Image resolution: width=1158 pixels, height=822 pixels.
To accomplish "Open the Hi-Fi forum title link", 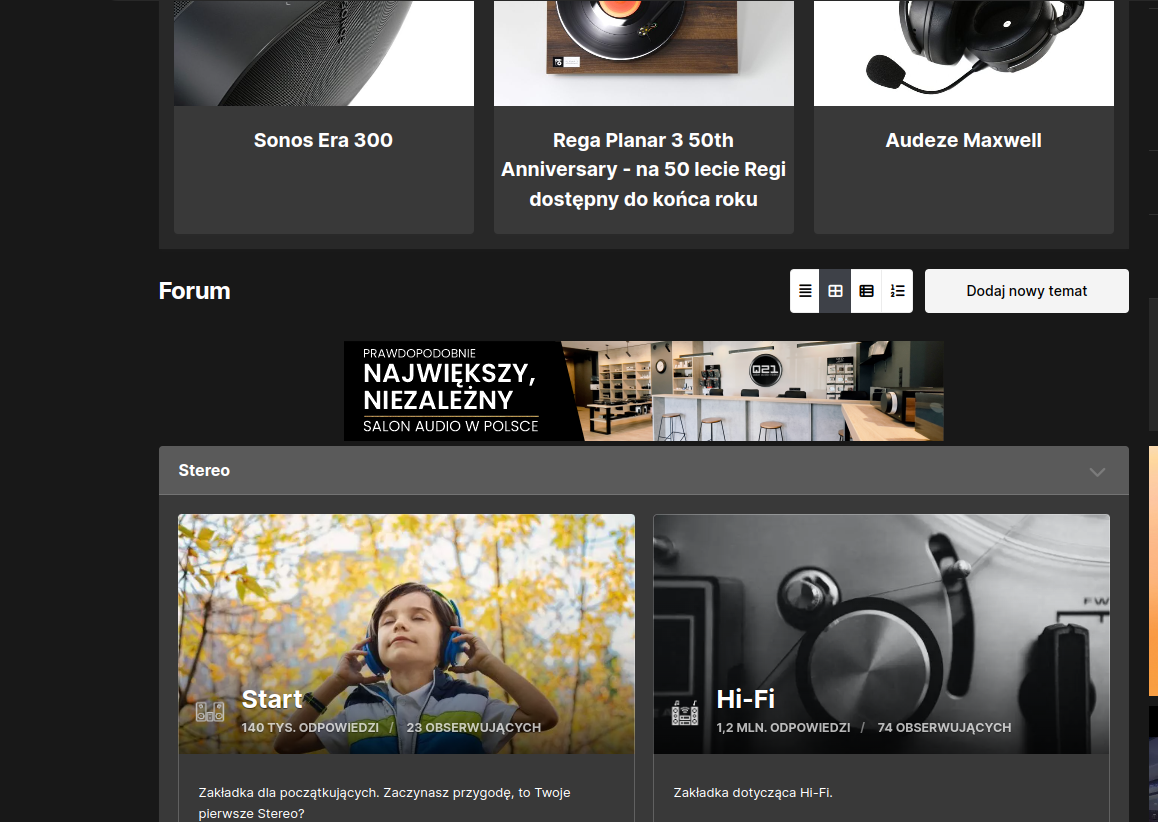I will [x=746, y=699].
